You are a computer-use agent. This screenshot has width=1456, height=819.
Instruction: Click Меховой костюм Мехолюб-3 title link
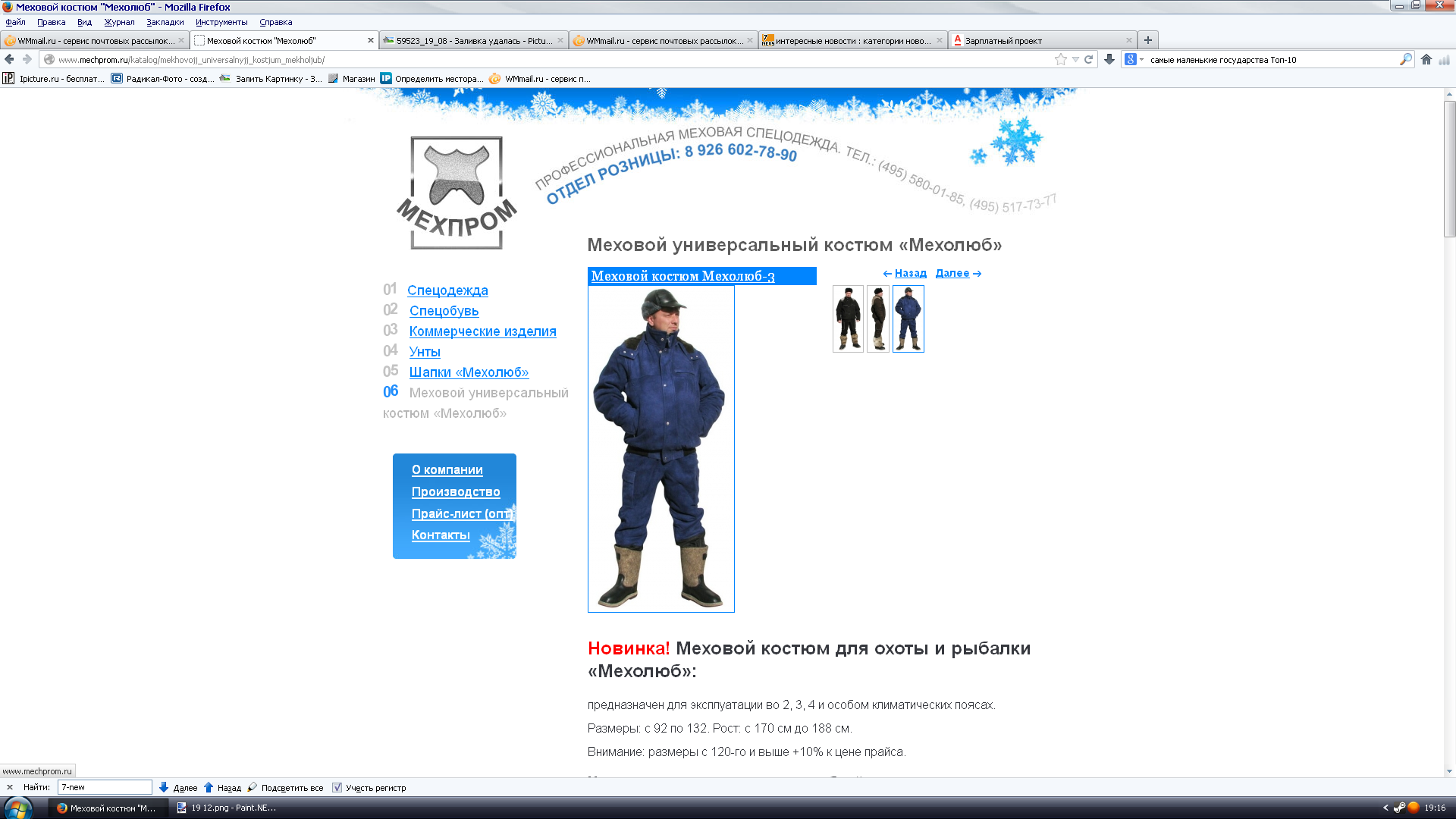pos(682,276)
